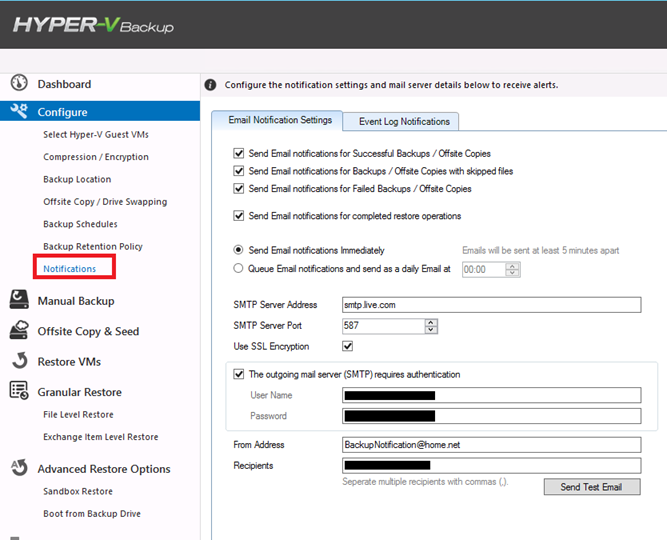Click the daily email time field
This screenshot has height=540, width=667.
(484, 269)
